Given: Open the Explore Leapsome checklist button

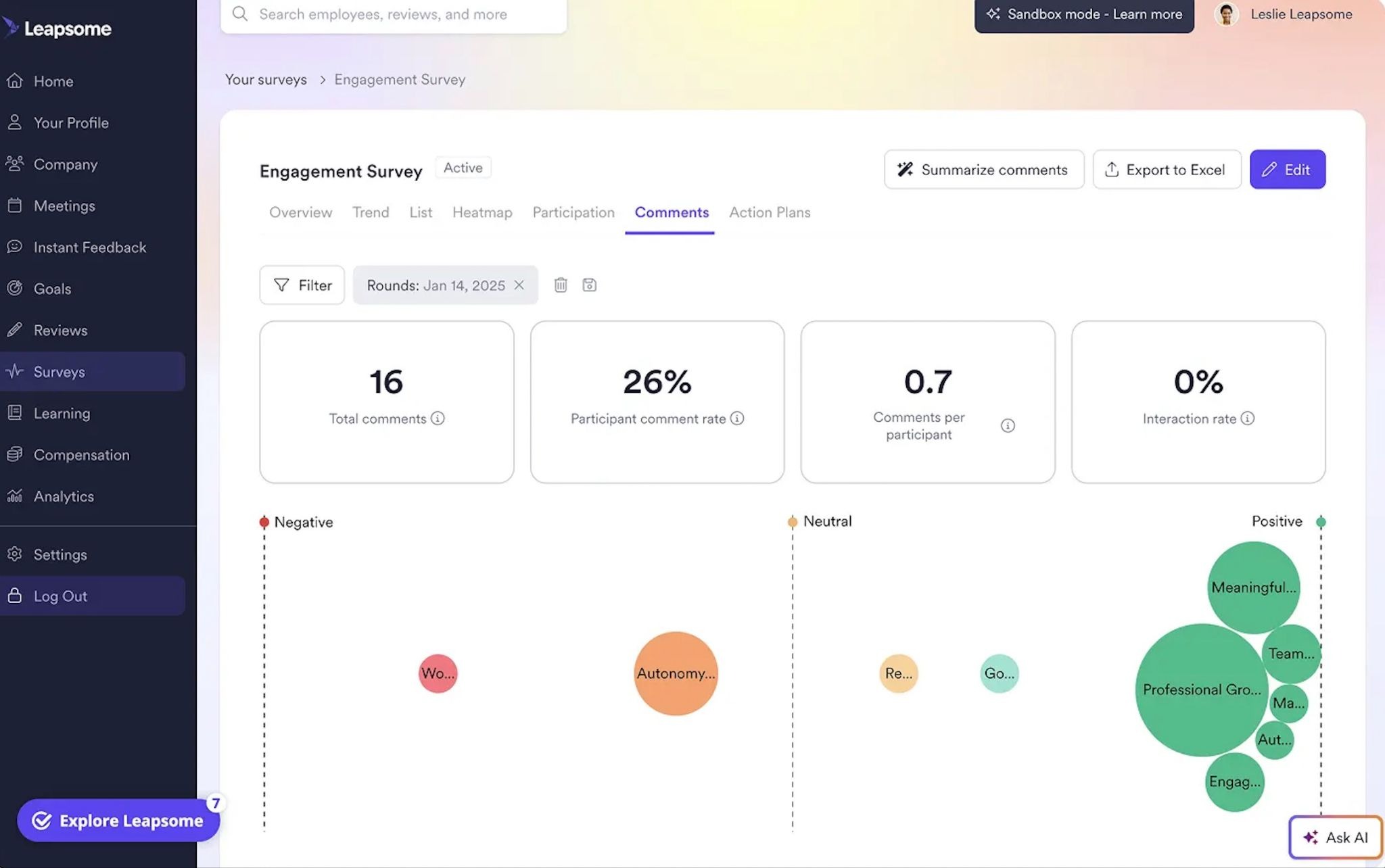Looking at the screenshot, I should coord(118,821).
